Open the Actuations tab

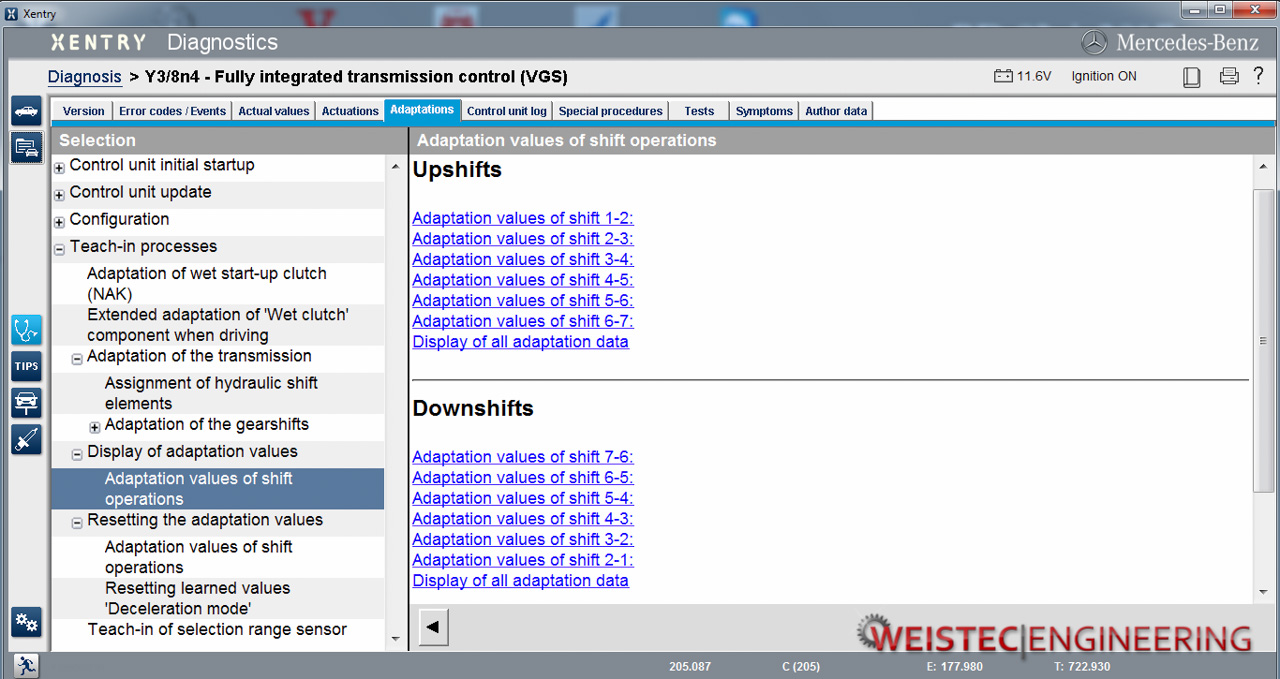[350, 111]
